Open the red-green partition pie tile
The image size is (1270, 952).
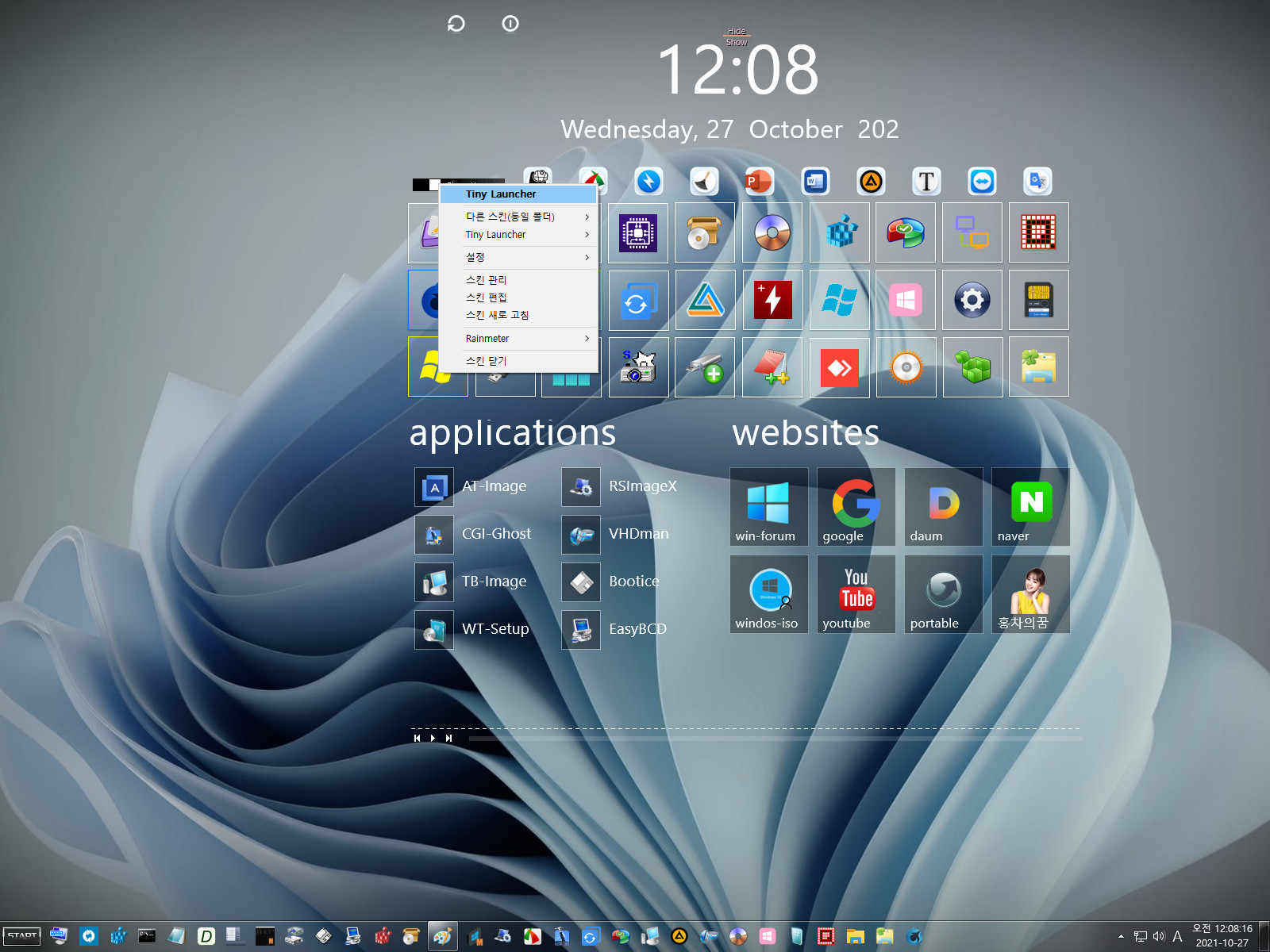[x=906, y=232]
